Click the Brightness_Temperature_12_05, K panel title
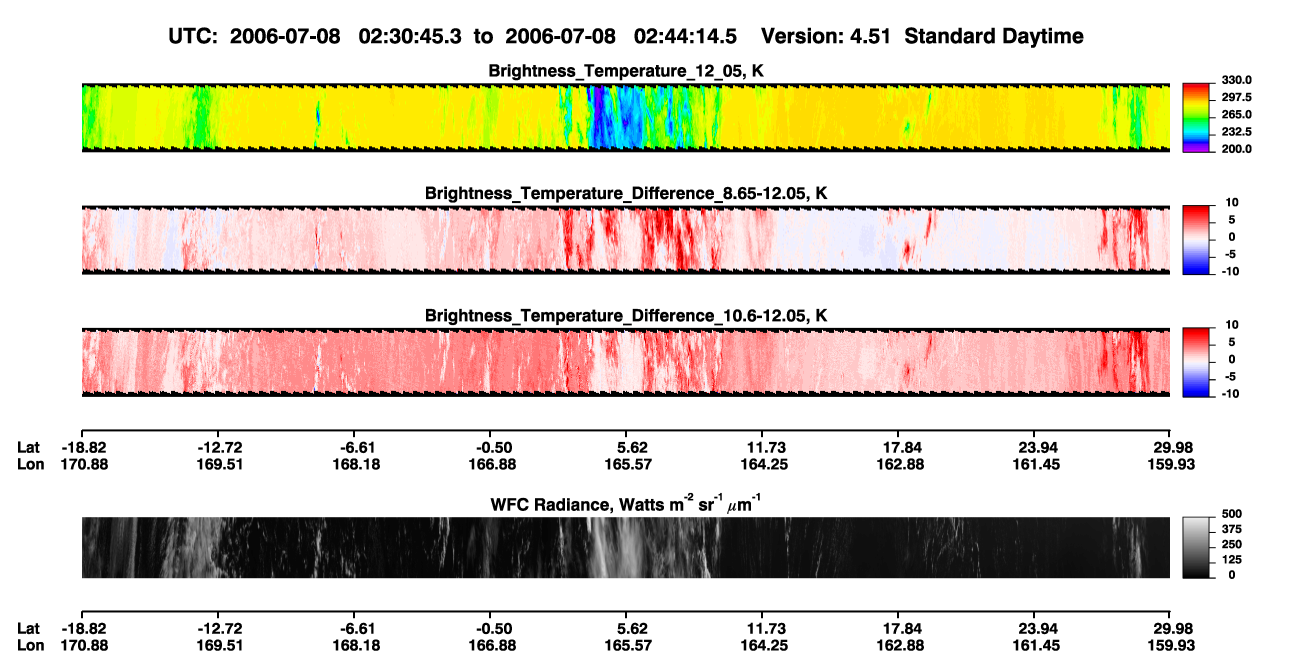This screenshot has height=667, width=1300. (626, 71)
